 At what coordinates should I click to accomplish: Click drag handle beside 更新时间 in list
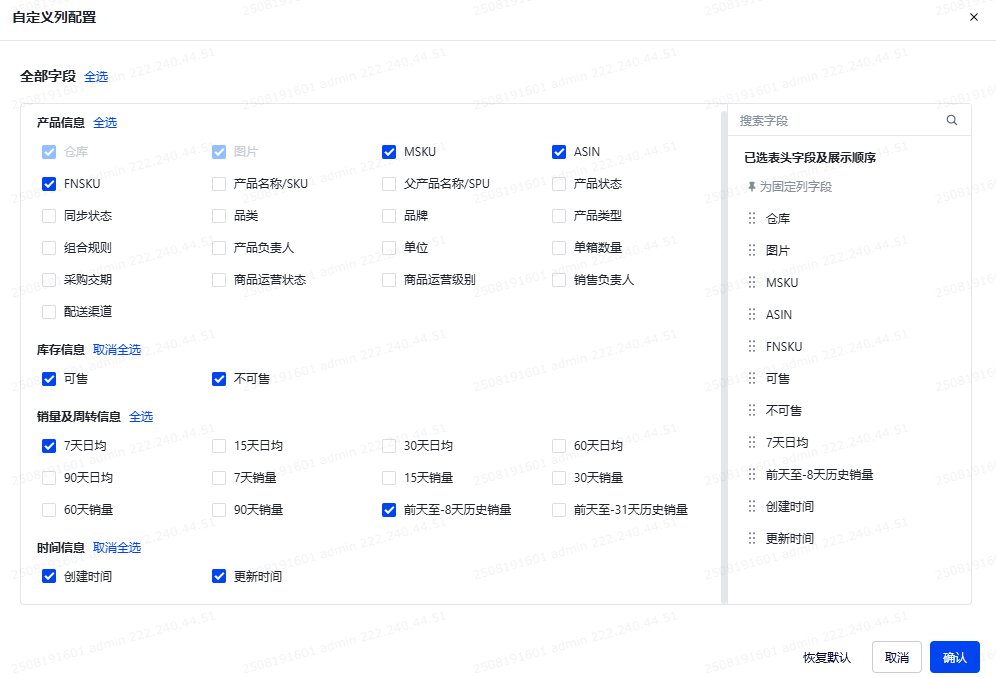(752, 538)
